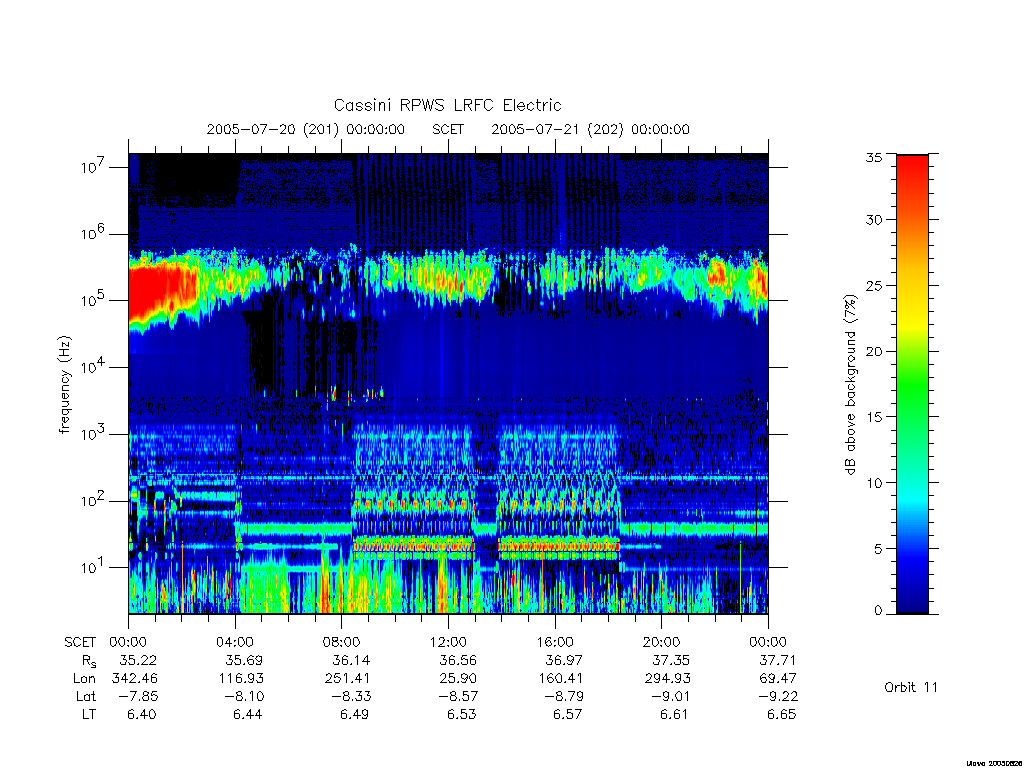Click the Rs value '35.22'

point(138,660)
